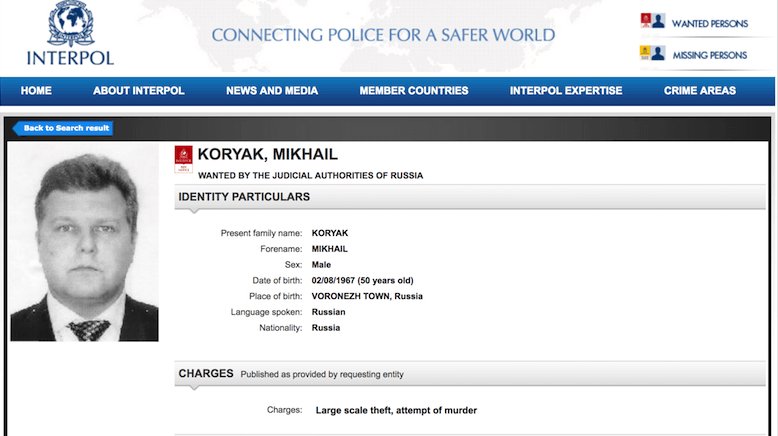Click the Connecting Police for a Safer World banner
This screenshot has height=436, width=778.
(383, 35)
